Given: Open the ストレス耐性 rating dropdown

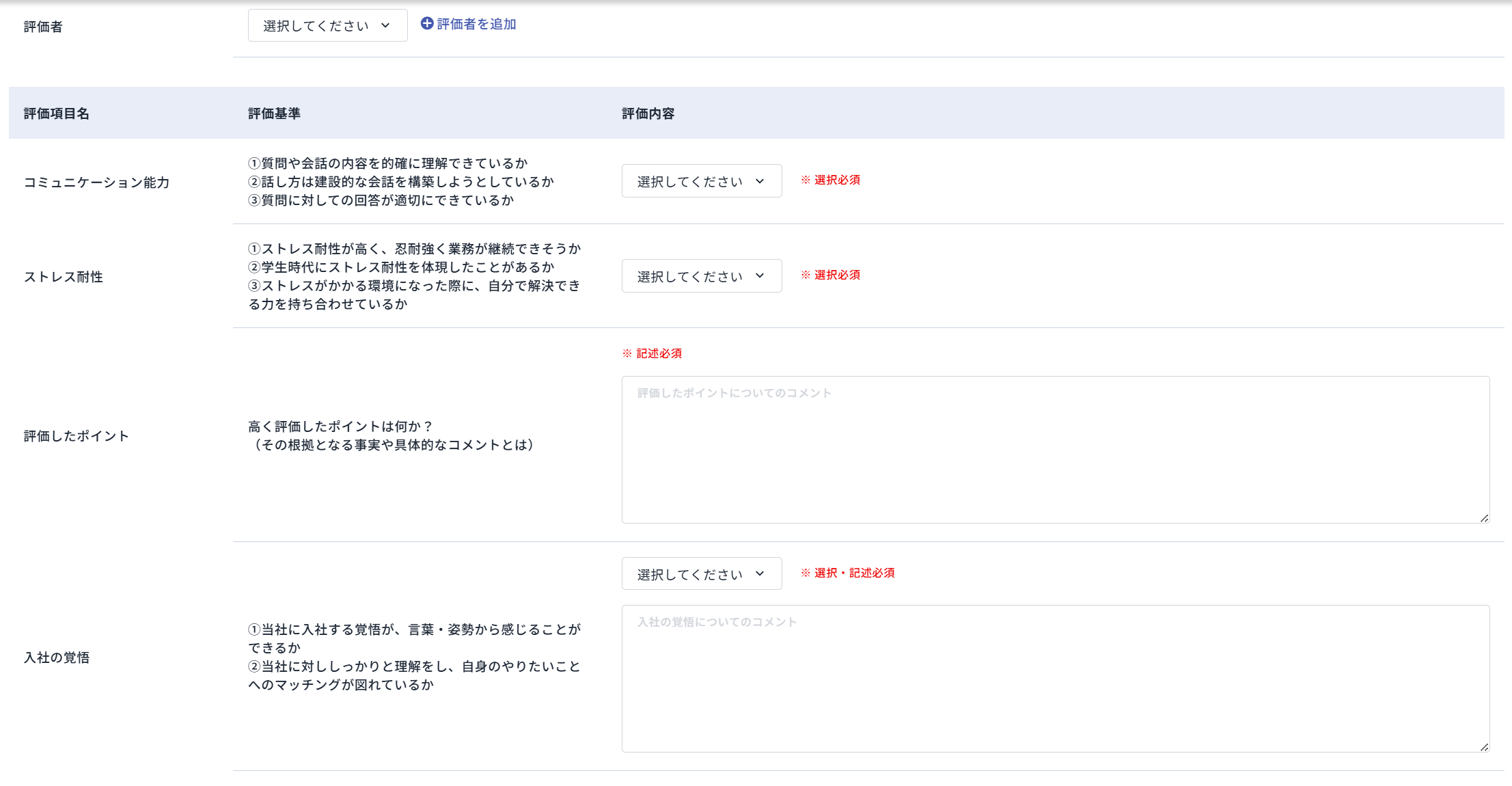Looking at the screenshot, I should point(701,275).
